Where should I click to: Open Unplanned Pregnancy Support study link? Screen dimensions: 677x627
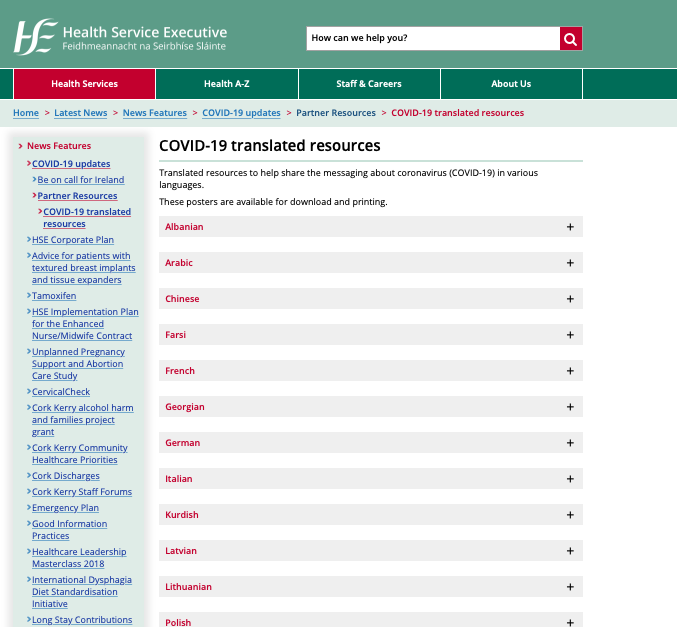coord(78,364)
